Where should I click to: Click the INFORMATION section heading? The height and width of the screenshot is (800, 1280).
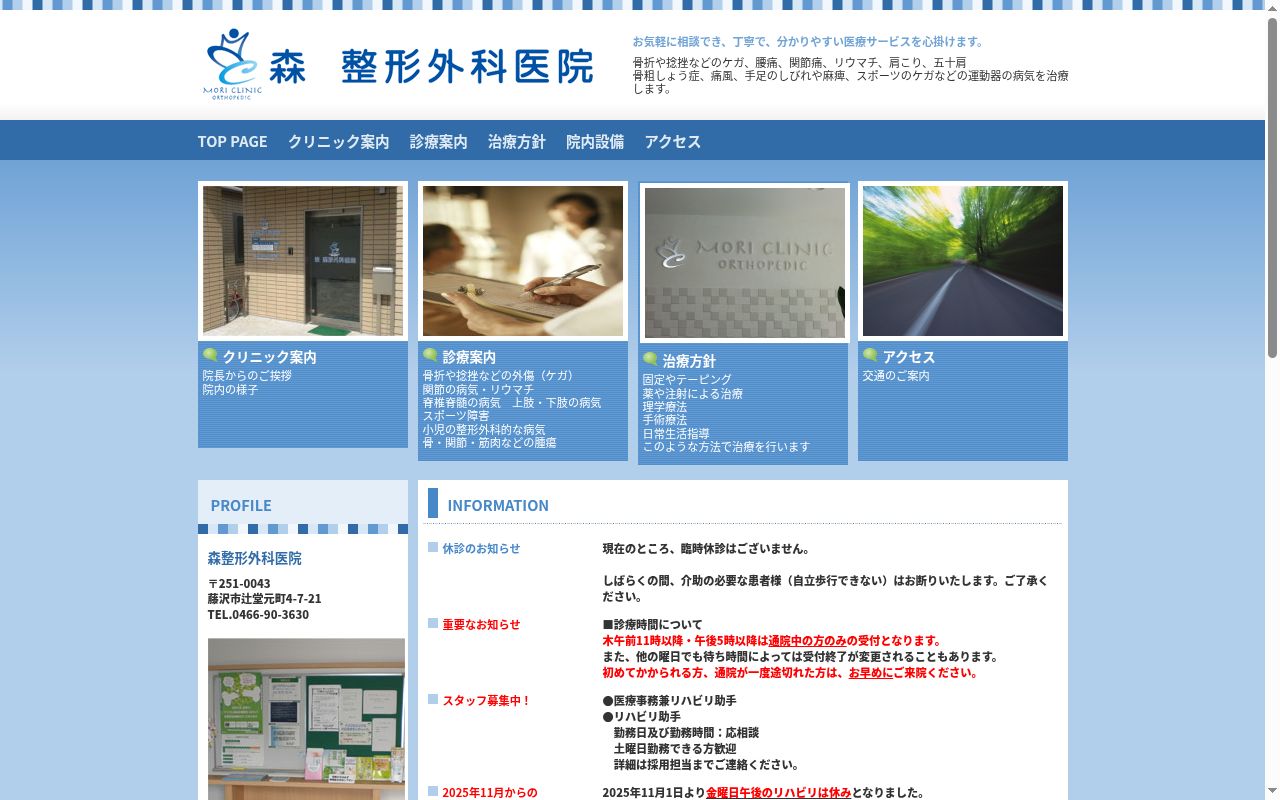pos(498,506)
